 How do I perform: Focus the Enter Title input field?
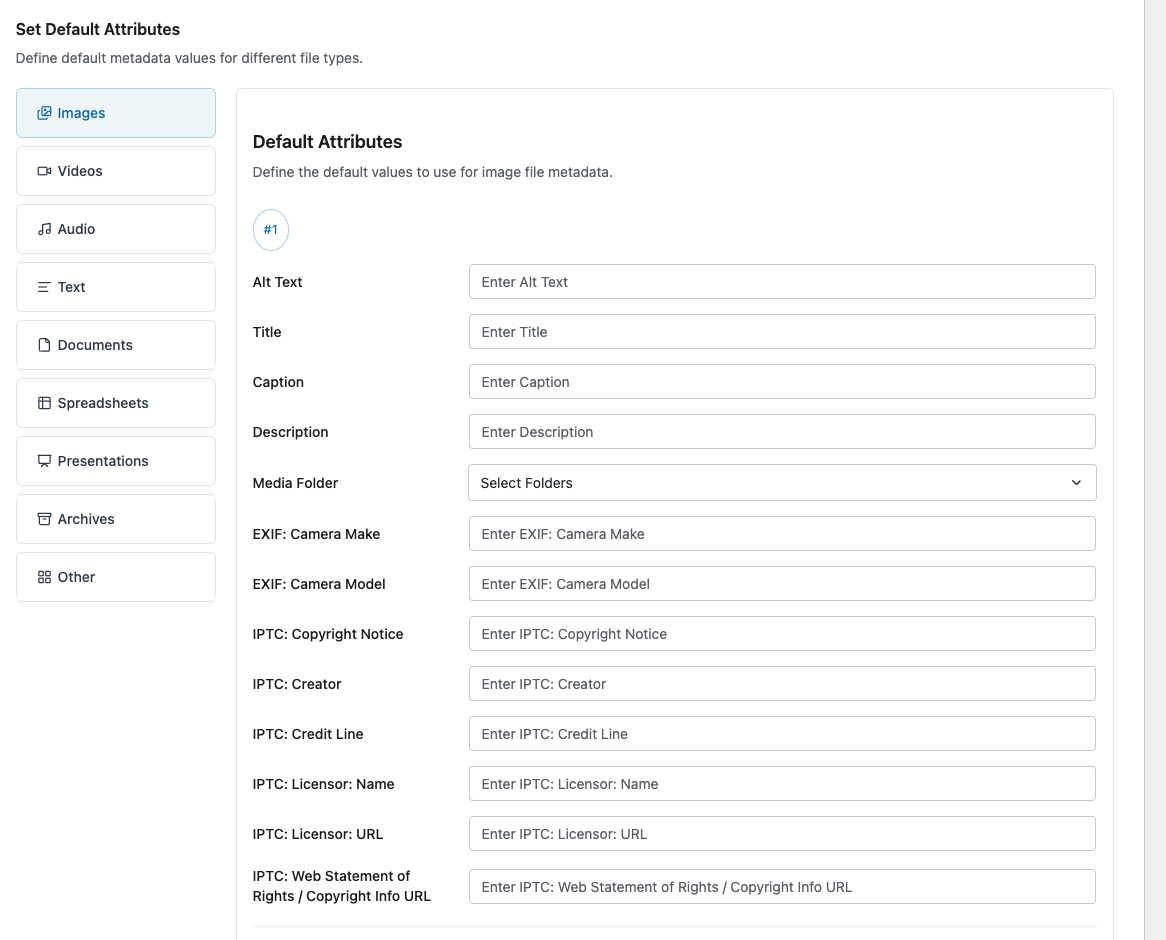point(782,332)
